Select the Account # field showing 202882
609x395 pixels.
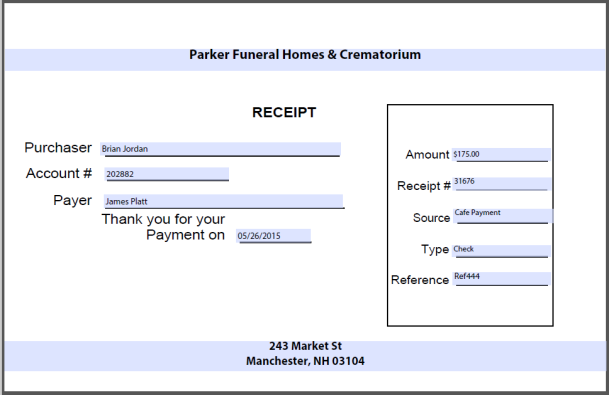[x=167, y=174]
